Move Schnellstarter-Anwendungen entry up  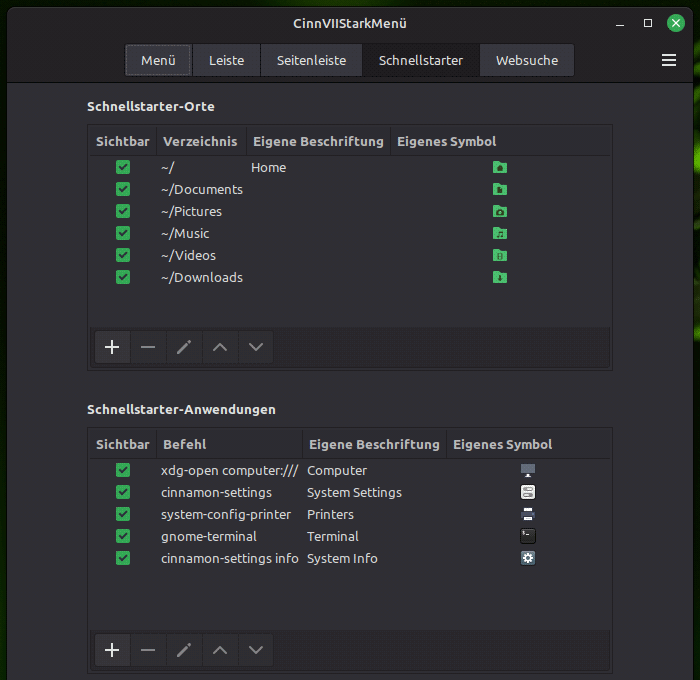tap(220, 650)
